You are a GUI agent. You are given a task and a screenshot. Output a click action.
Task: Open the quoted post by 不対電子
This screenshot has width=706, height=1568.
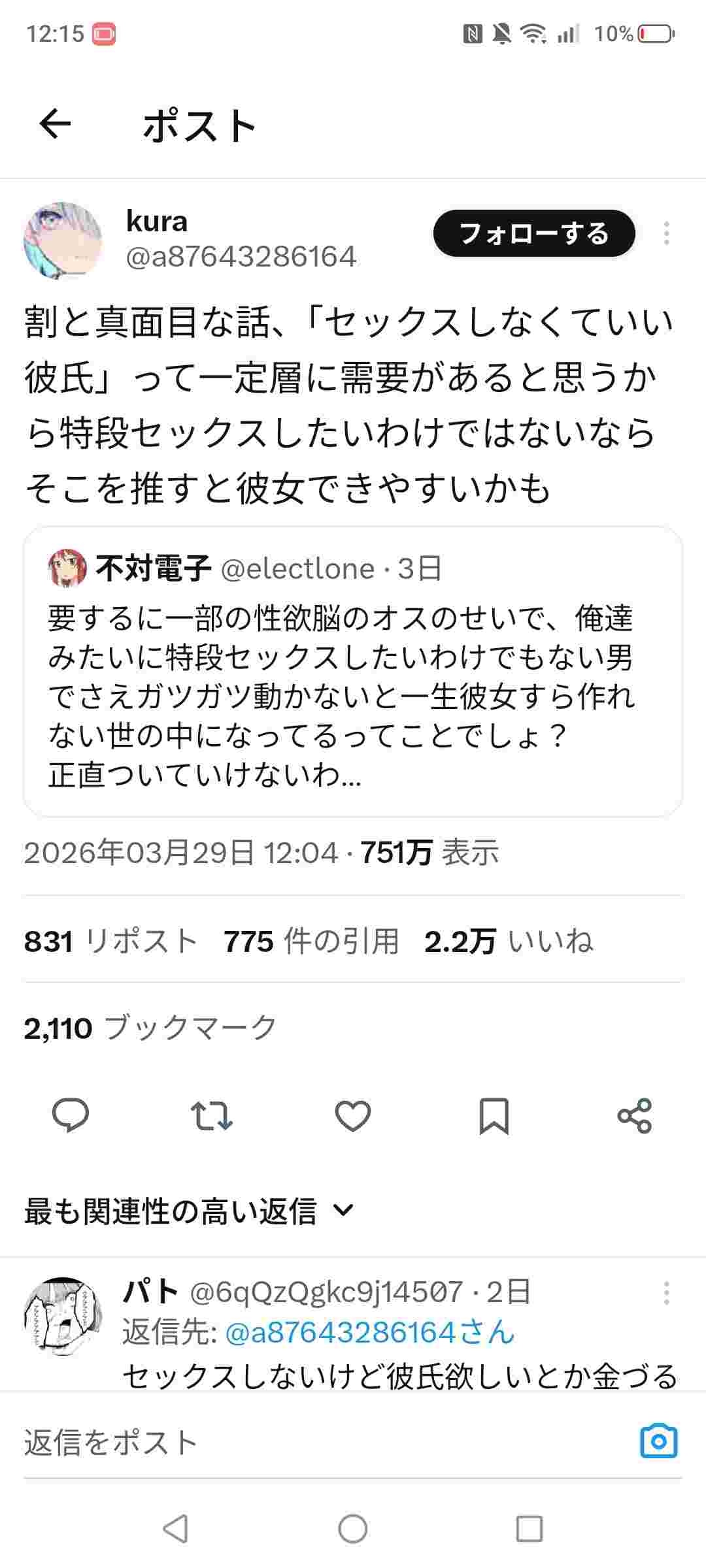coord(353,673)
